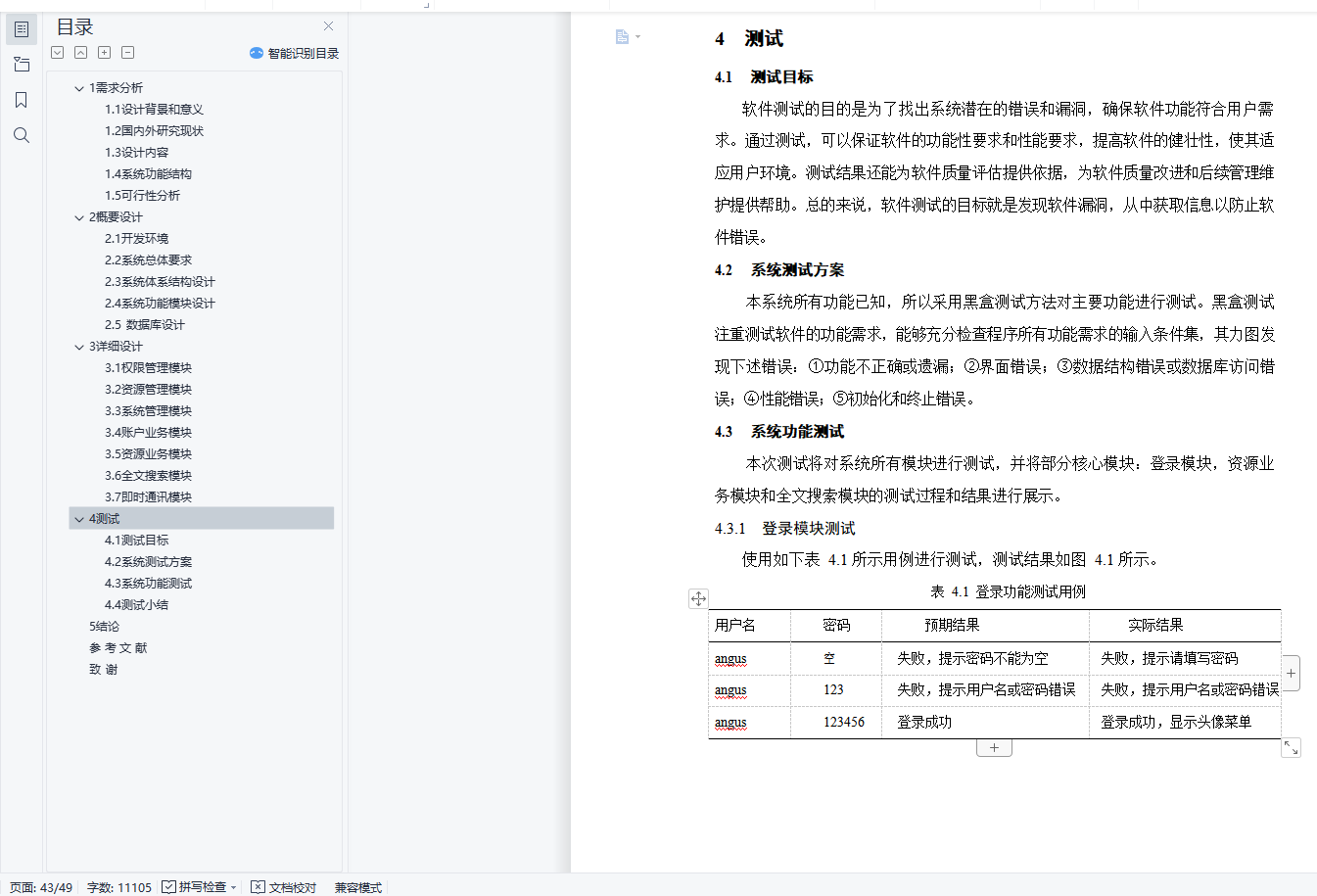1317x896 pixels.
Task: Select 3.6全文搜索模块 in the outline
Action: point(149,476)
